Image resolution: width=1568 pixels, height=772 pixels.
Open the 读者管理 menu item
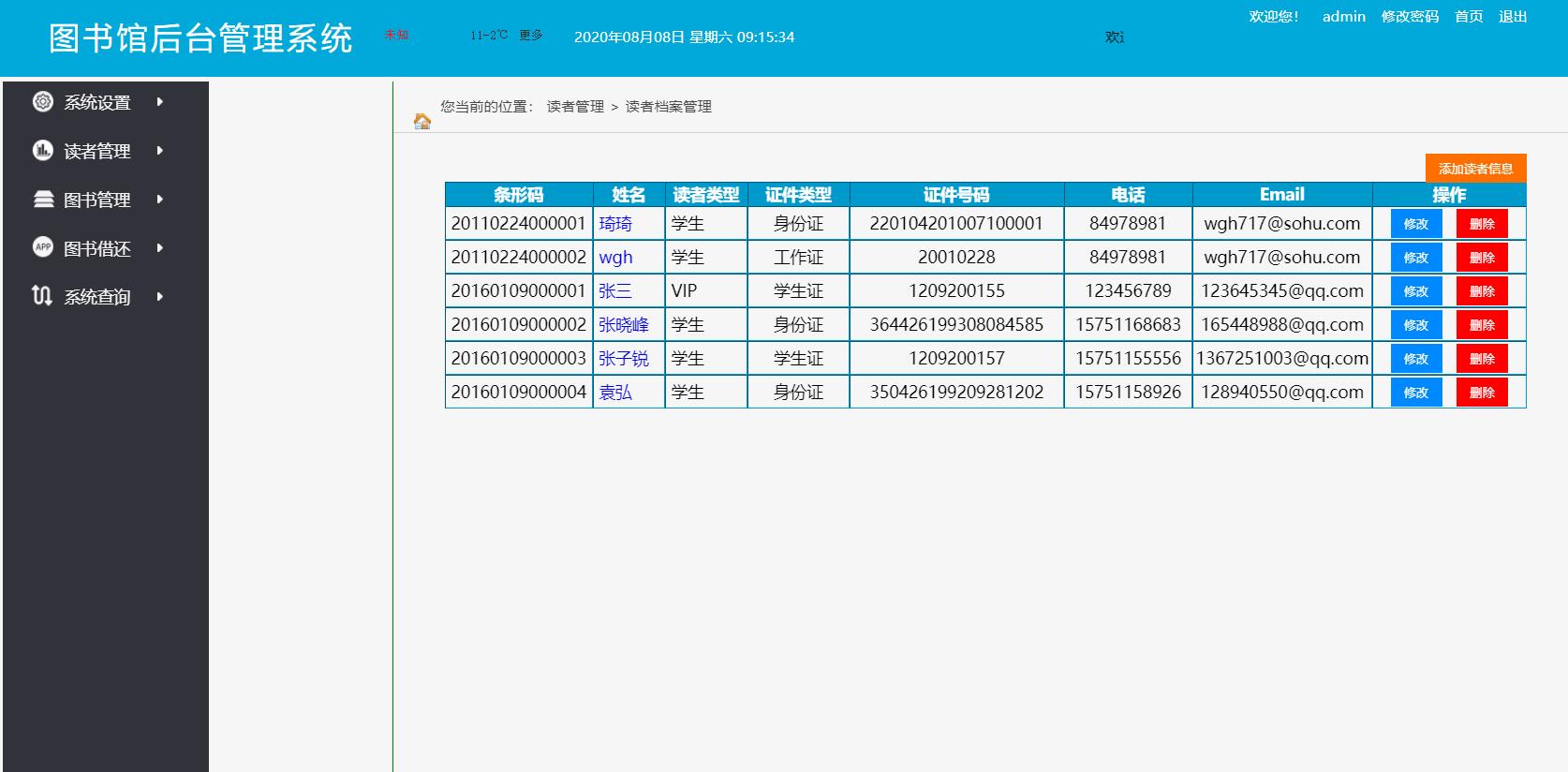tap(97, 151)
